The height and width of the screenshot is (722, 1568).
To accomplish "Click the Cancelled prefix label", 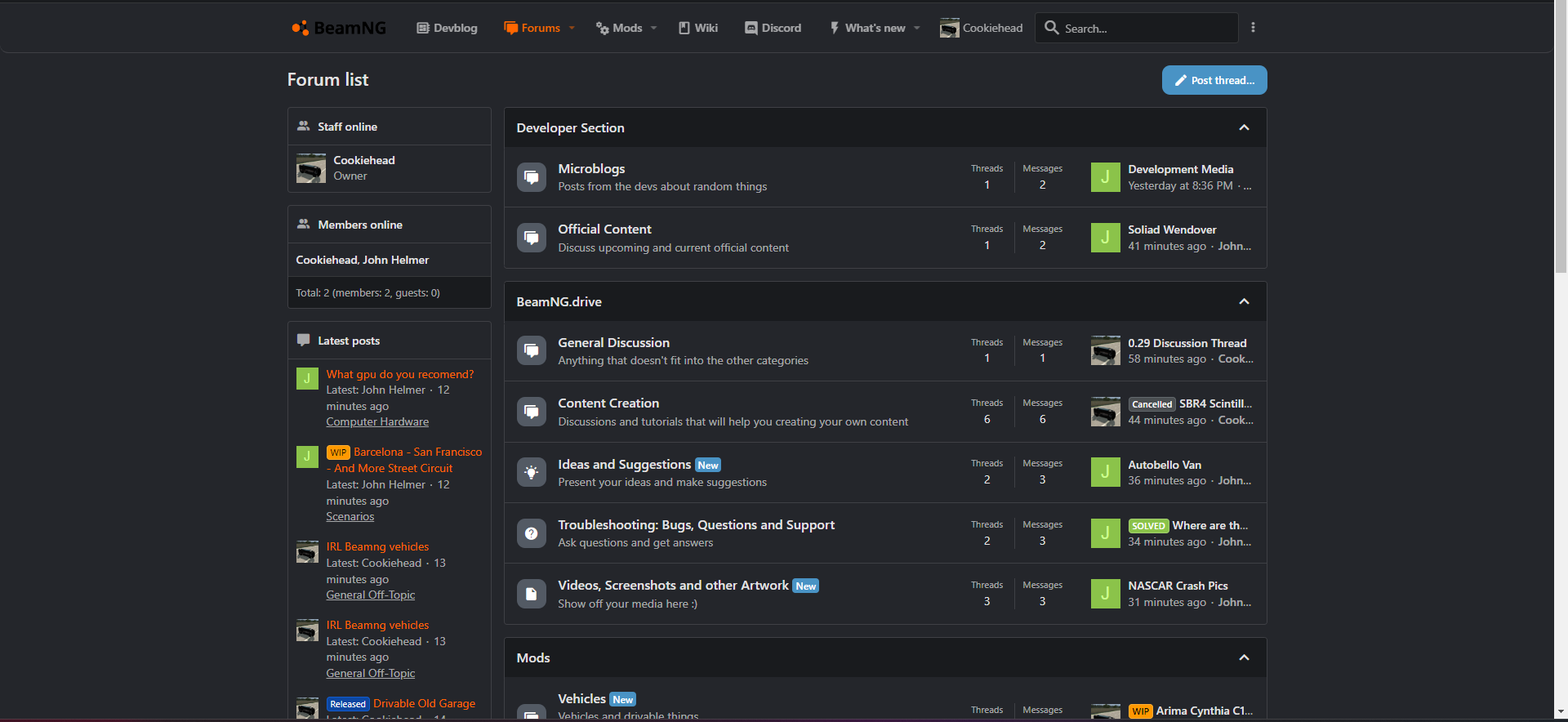I will (1151, 404).
